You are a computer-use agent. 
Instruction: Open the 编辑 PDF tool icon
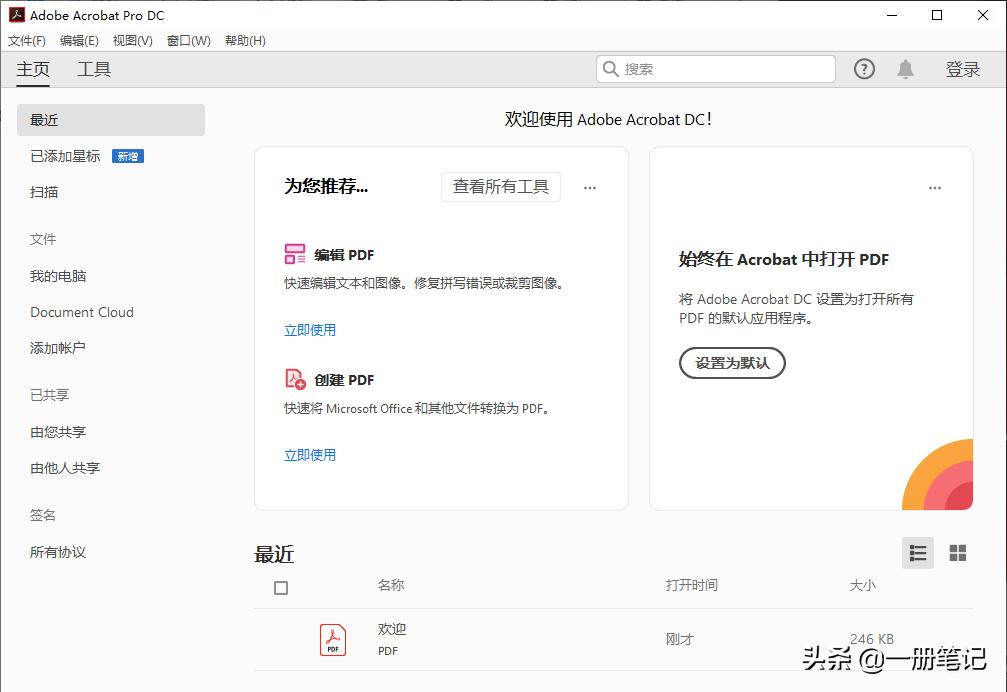(296, 255)
